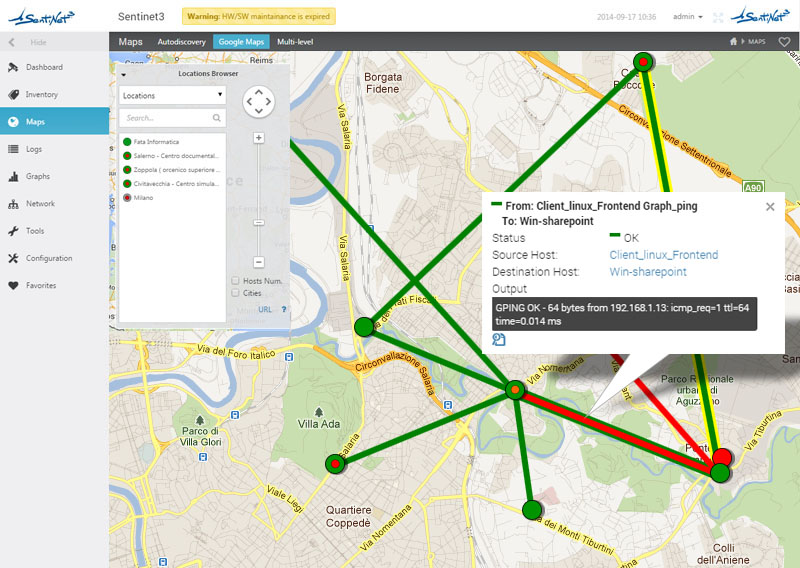Click the zoom slider handle

(x=259, y=223)
